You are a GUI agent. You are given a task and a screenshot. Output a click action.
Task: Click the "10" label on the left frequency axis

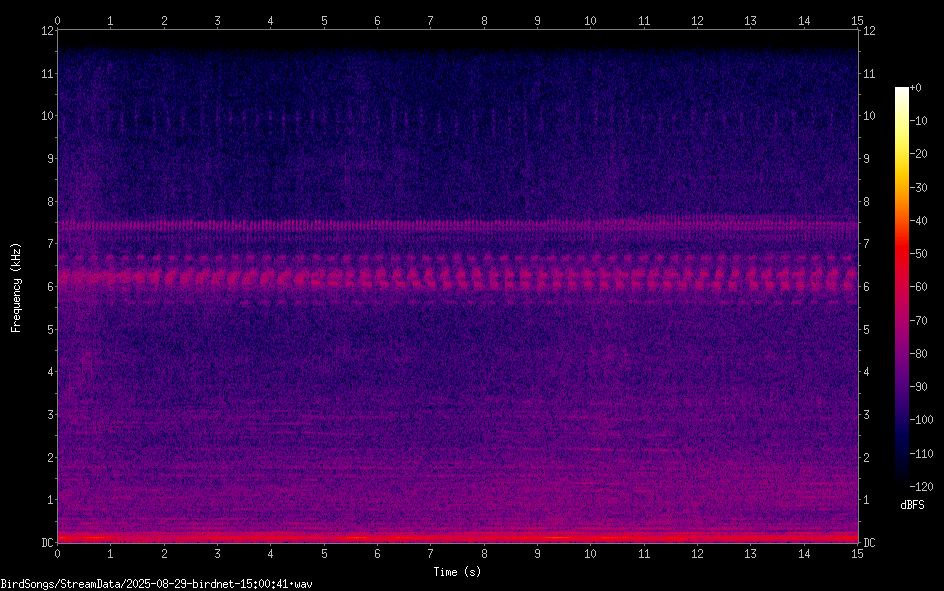pos(48,116)
